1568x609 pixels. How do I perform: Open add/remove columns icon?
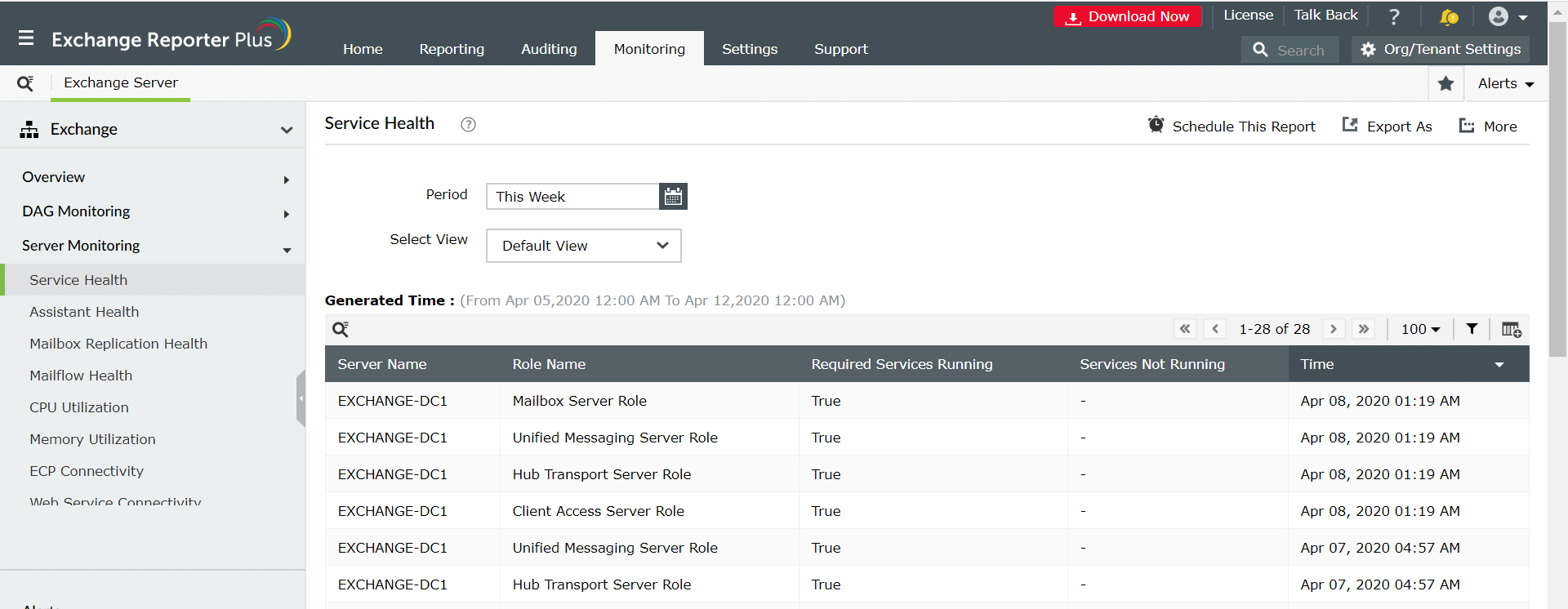tap(1511, 329)
